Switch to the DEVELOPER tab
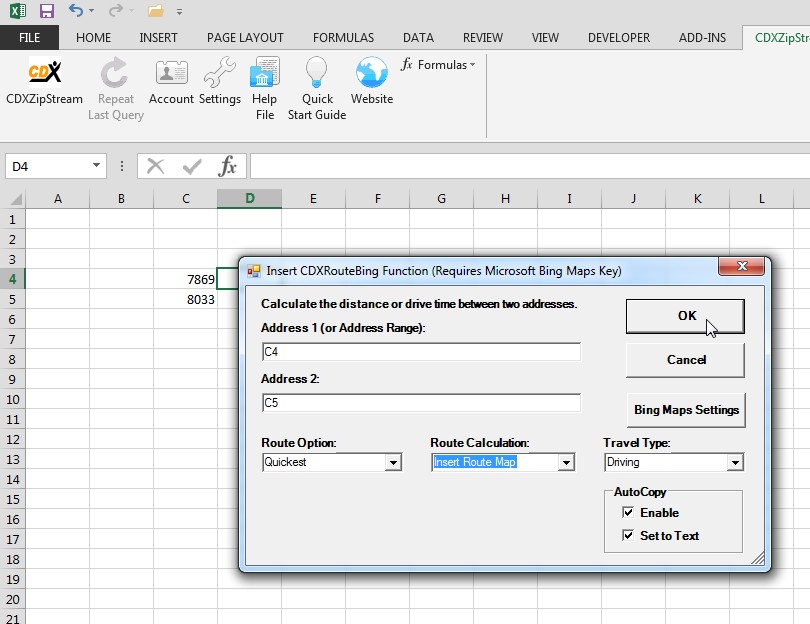The width and height of the screenshot is (810, 624). (x=619, y=38)
